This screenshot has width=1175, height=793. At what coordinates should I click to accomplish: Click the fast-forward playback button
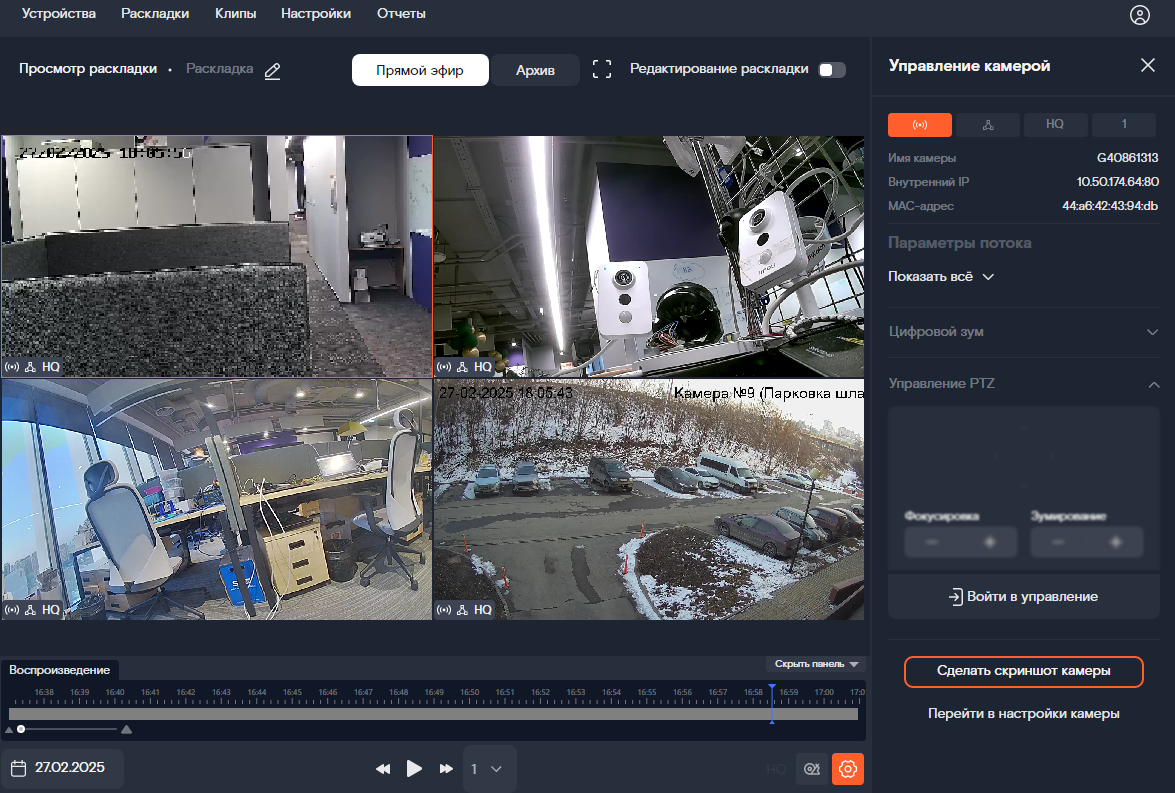click(446, 769)
